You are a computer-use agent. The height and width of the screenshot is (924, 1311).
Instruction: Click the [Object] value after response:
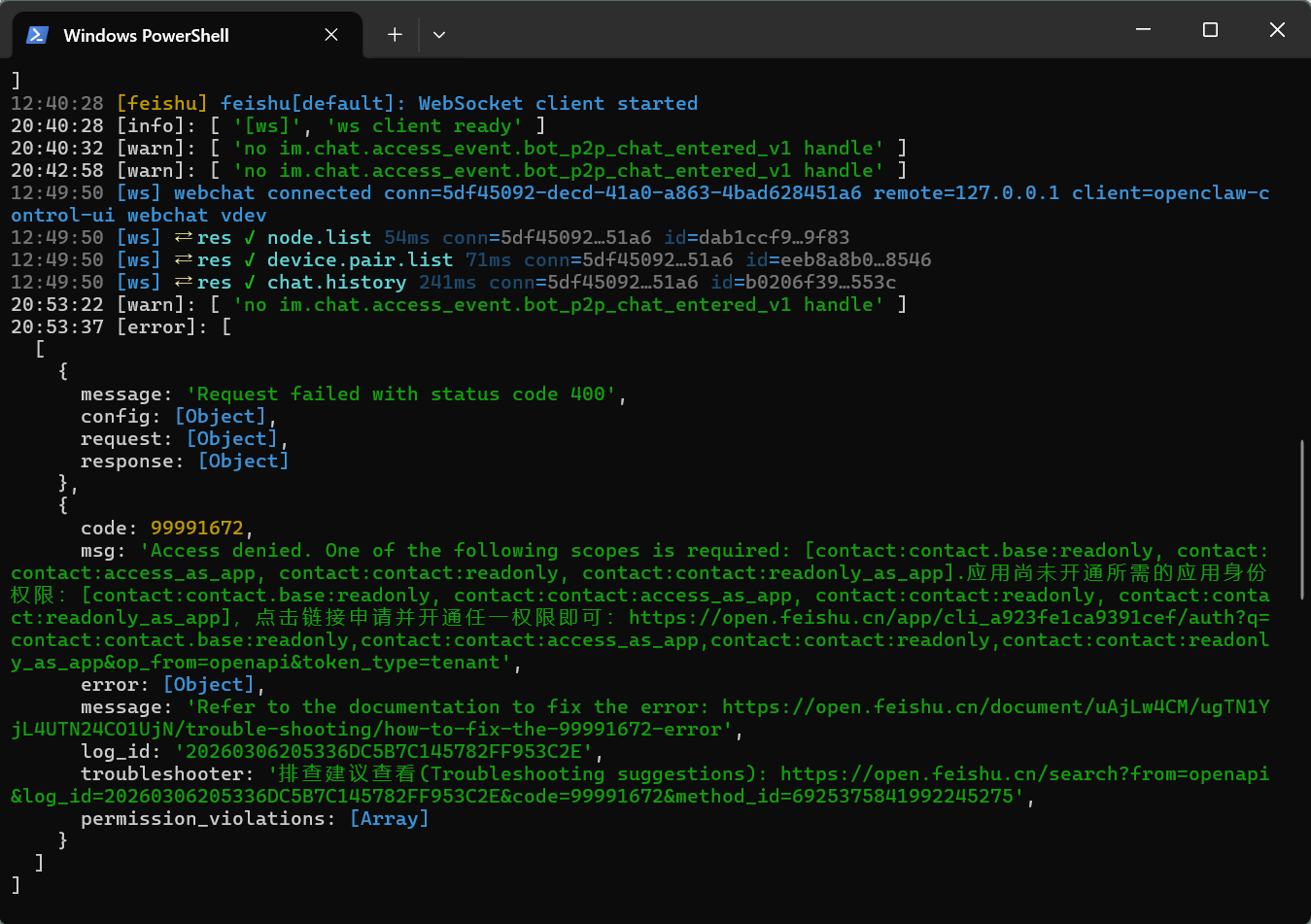tap(244, 461)
